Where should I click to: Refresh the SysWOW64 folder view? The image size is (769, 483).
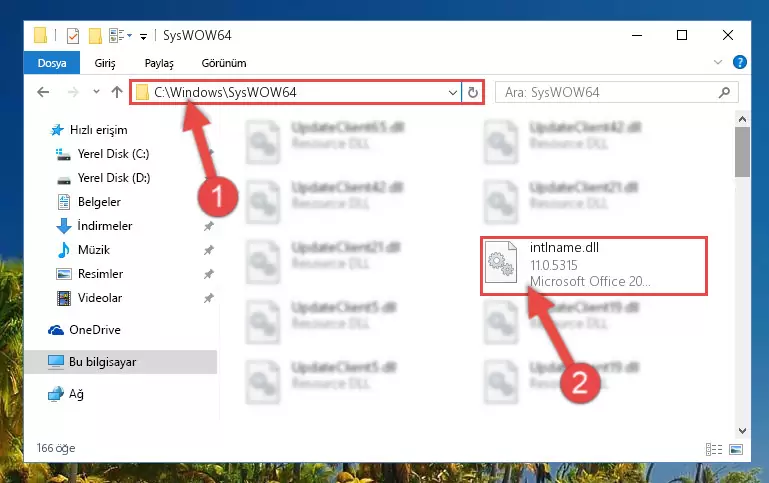[x=473, y=92]
